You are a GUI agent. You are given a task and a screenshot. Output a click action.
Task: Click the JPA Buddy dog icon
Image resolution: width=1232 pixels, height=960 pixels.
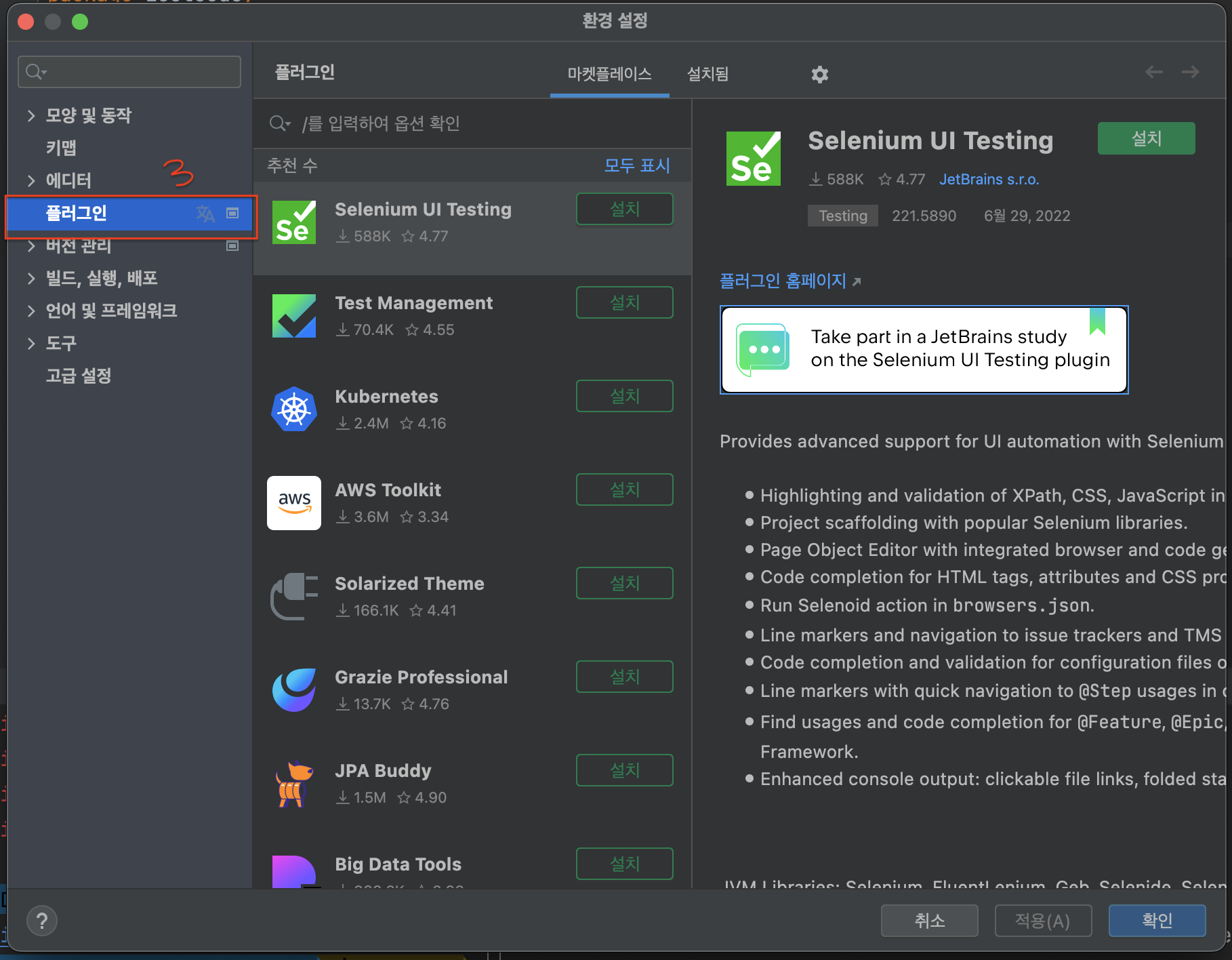point(294,784)
